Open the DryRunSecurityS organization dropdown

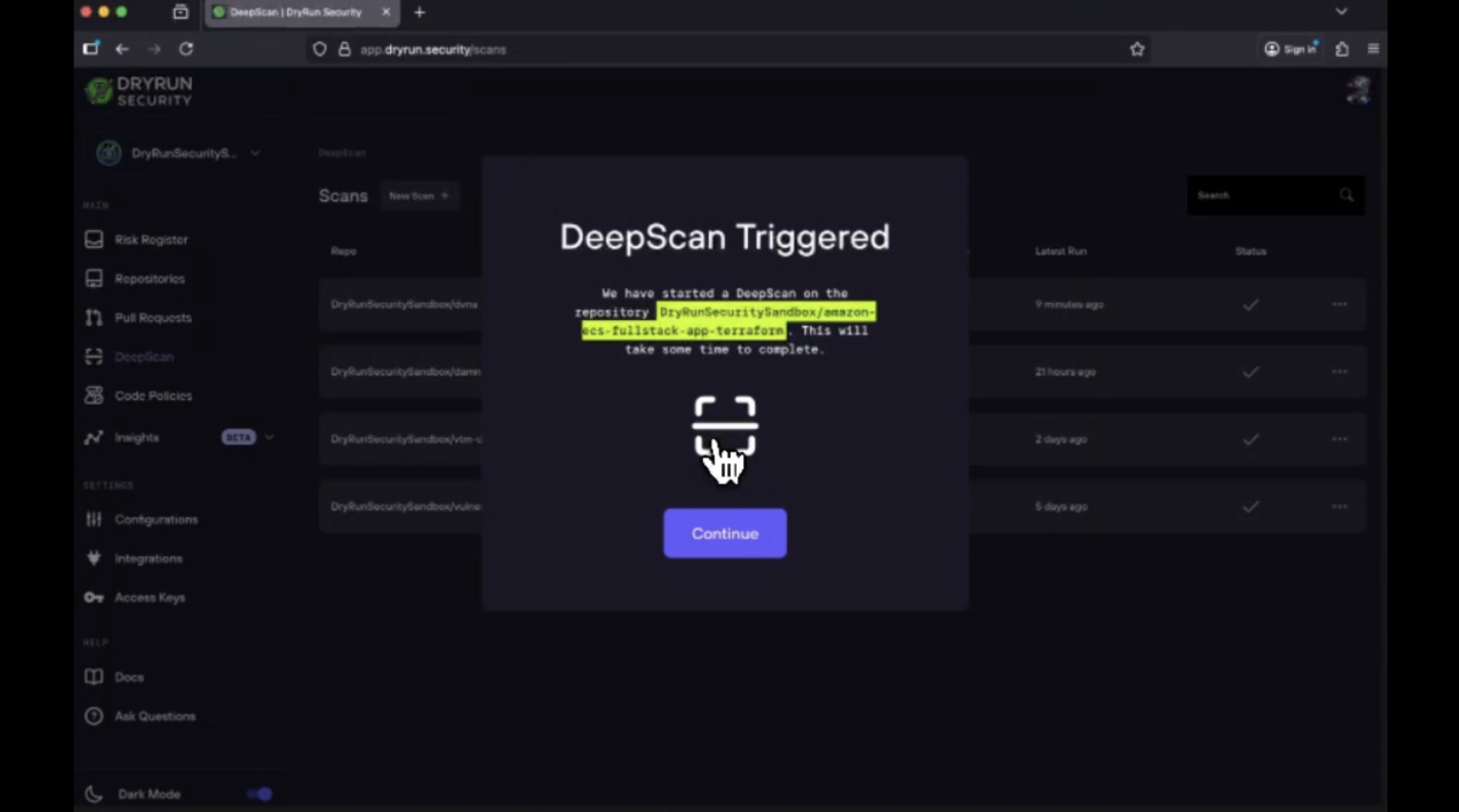point(179,153)
